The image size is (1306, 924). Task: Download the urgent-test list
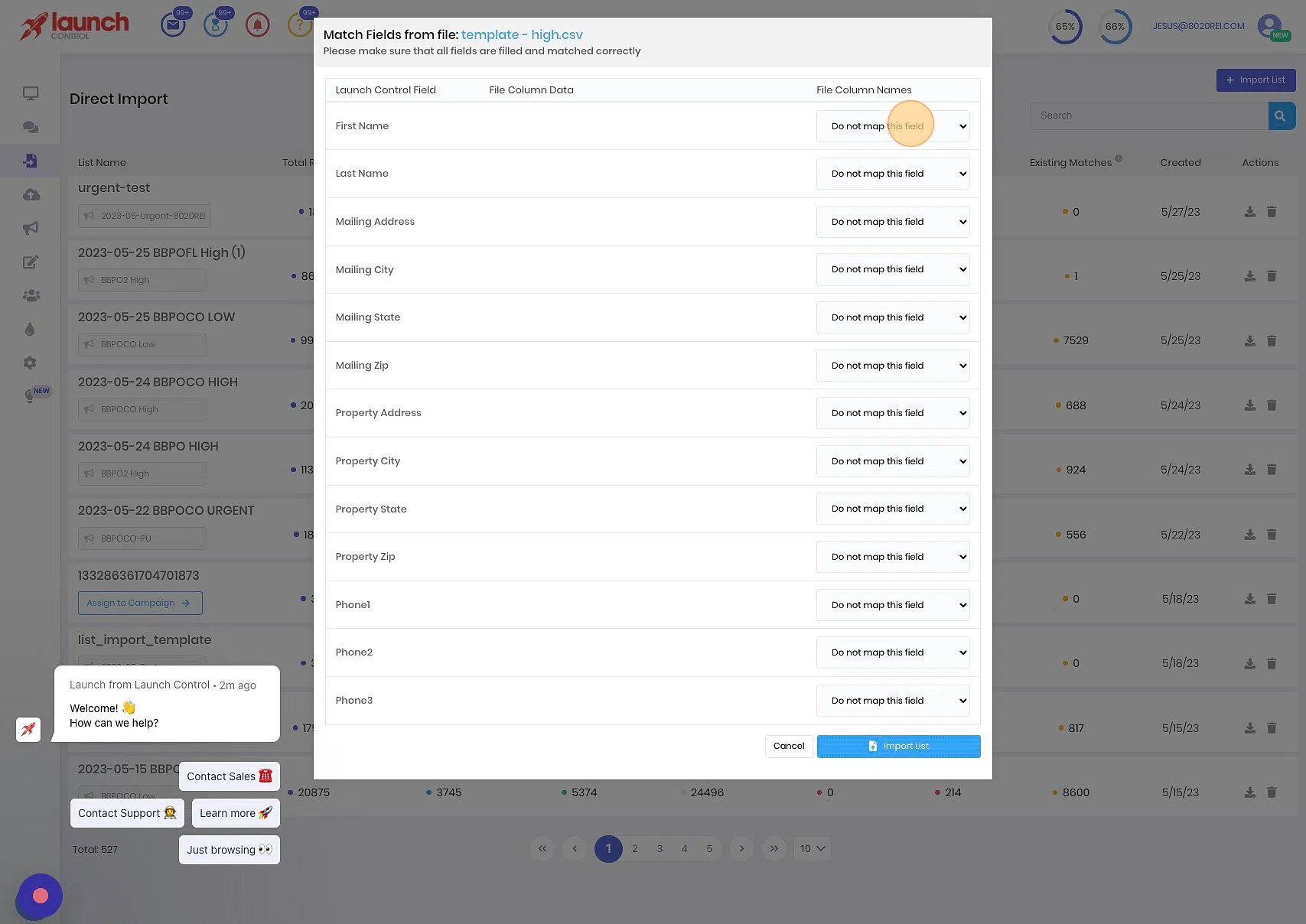(x=1249, y=212)
